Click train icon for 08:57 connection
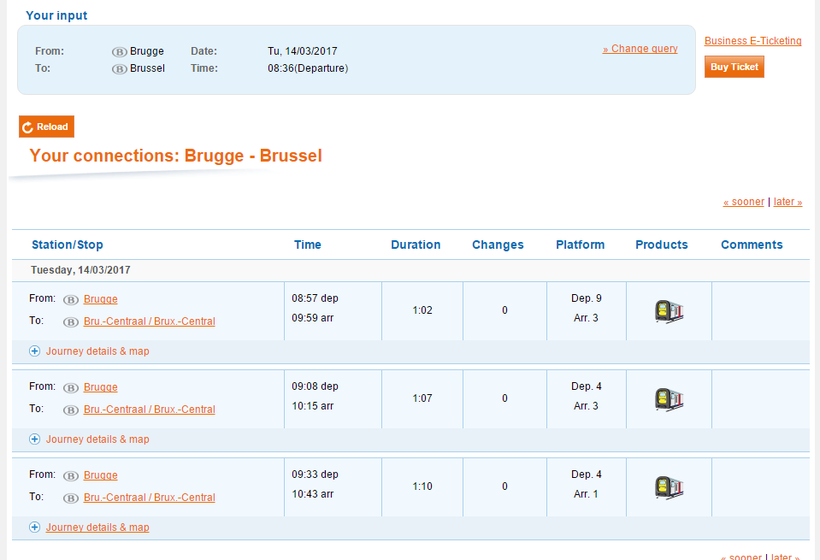The width and height of the screenshot is (820, 560). [668, 311]
